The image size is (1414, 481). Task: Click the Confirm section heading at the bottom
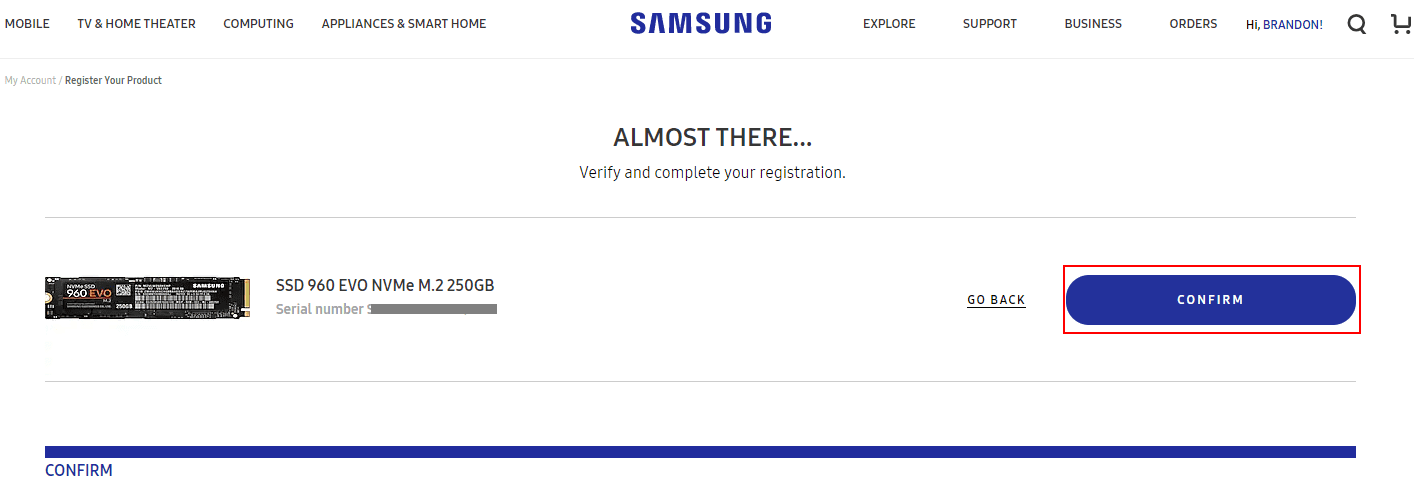click(x=79, y=470)
